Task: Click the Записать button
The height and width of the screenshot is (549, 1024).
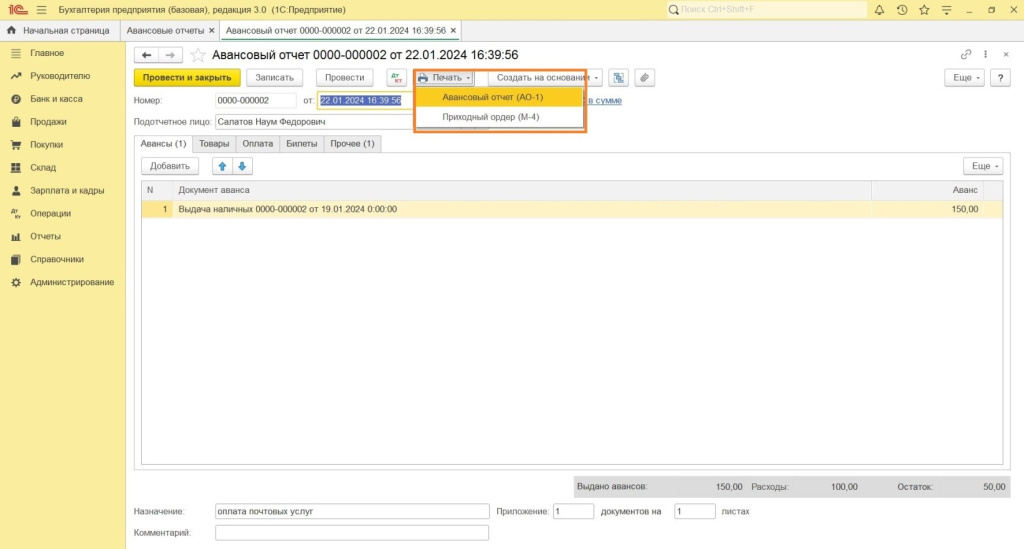Action: point(275,77)
